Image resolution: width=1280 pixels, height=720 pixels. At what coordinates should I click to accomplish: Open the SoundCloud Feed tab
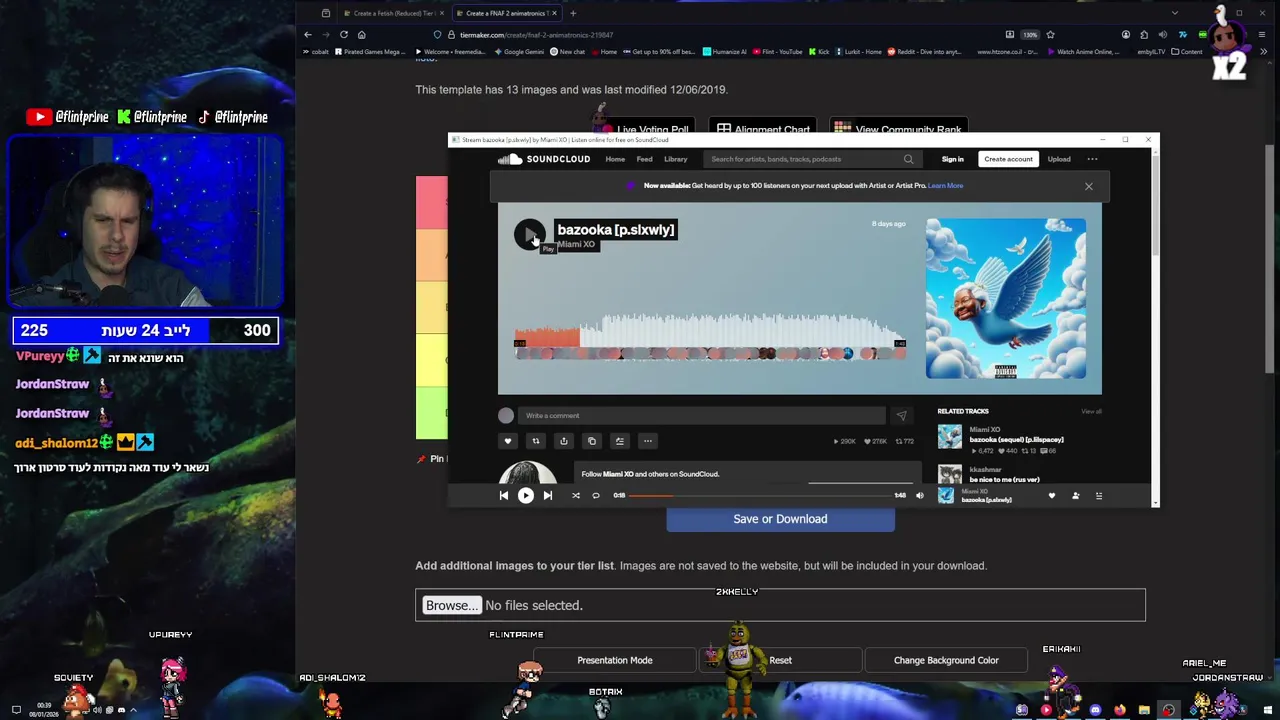tap(645, 159)
